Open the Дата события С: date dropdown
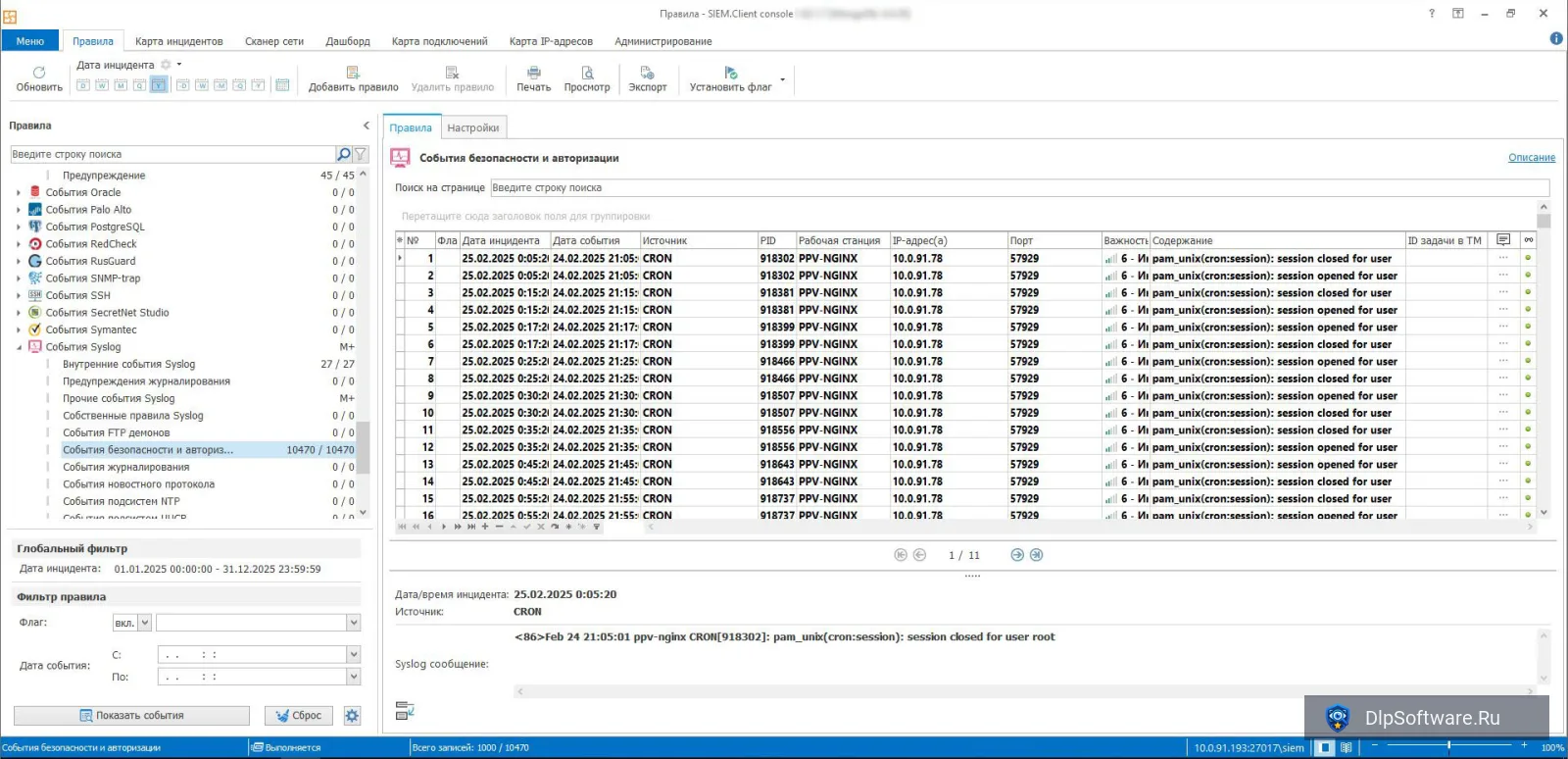 tap(354, 654)
